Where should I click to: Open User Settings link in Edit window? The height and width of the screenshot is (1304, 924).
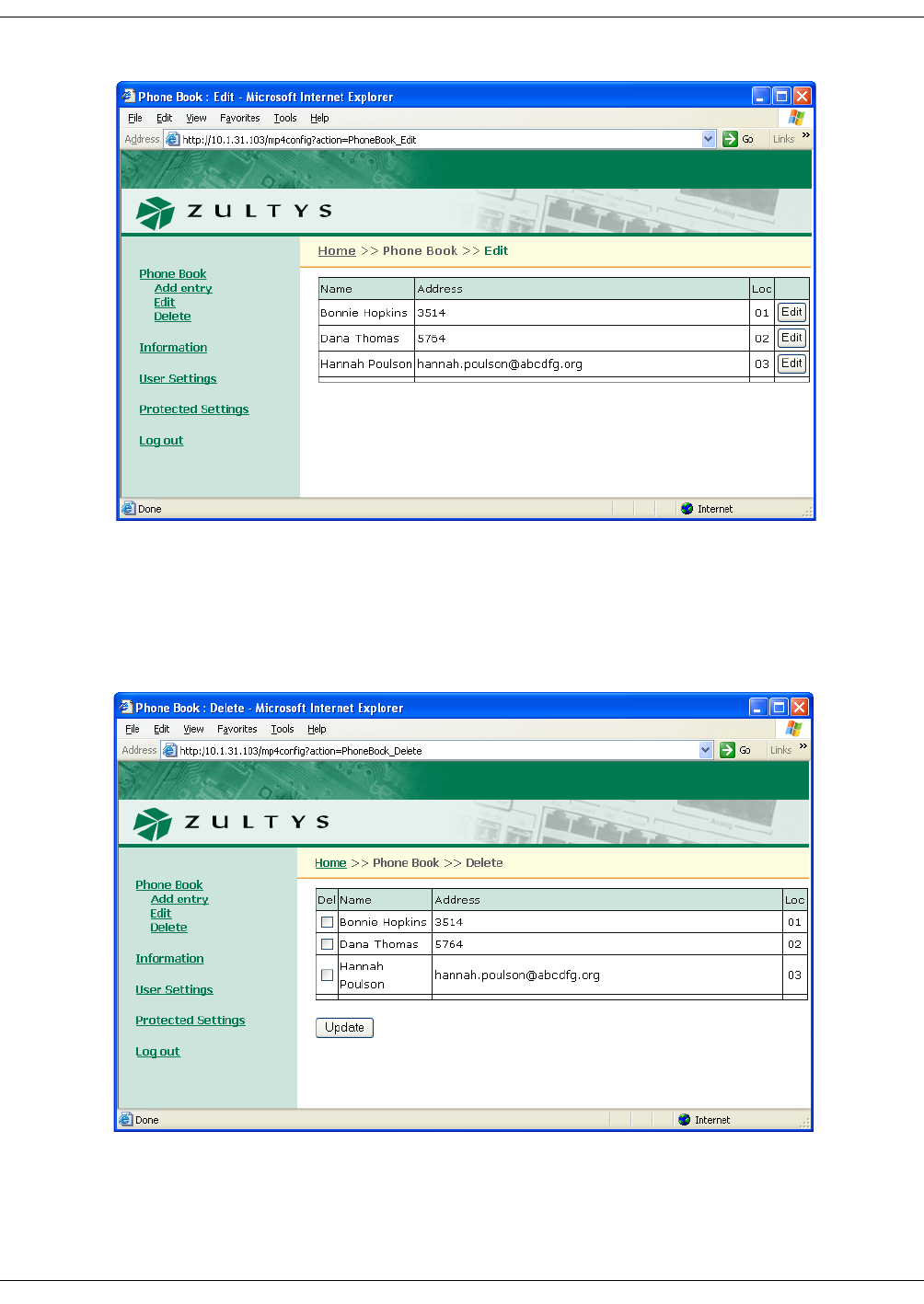[178, 379]
